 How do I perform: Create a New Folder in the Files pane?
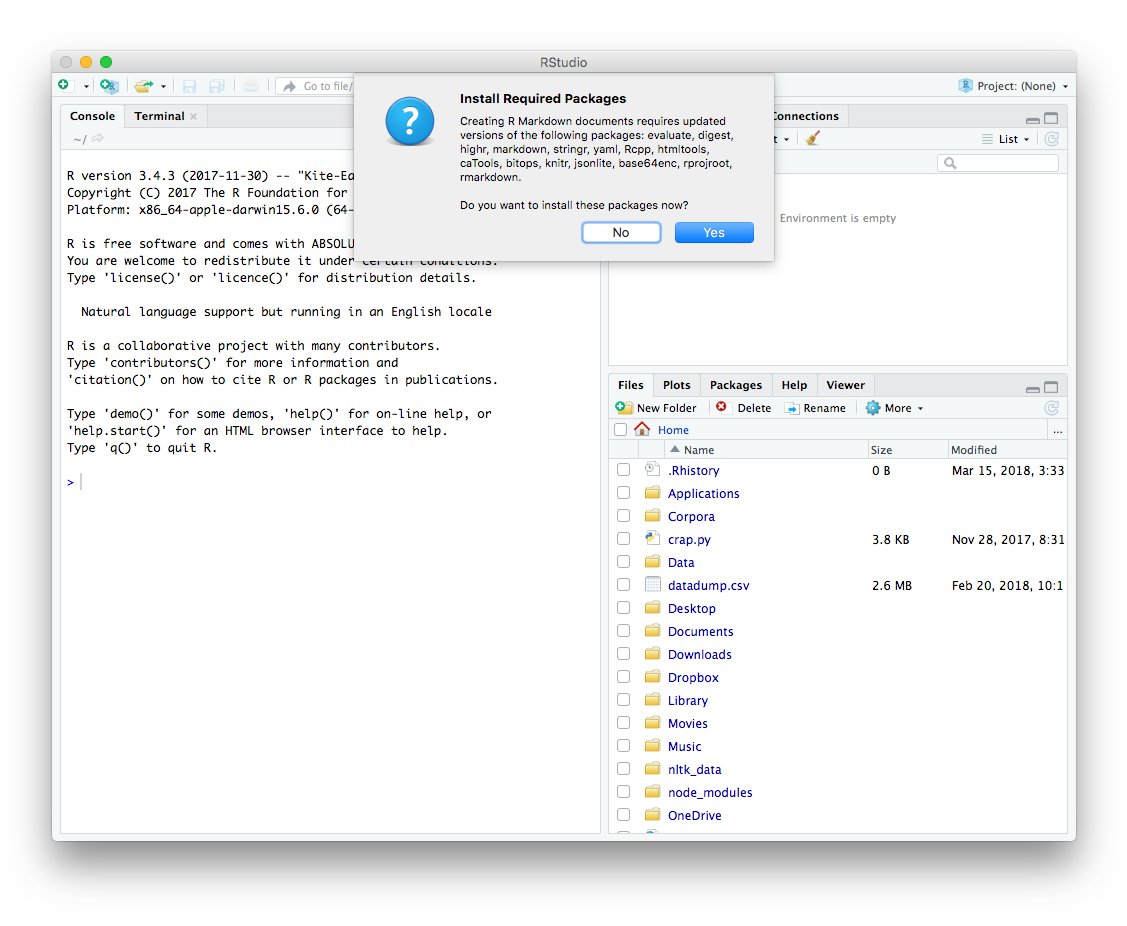(x=657, y=407)
